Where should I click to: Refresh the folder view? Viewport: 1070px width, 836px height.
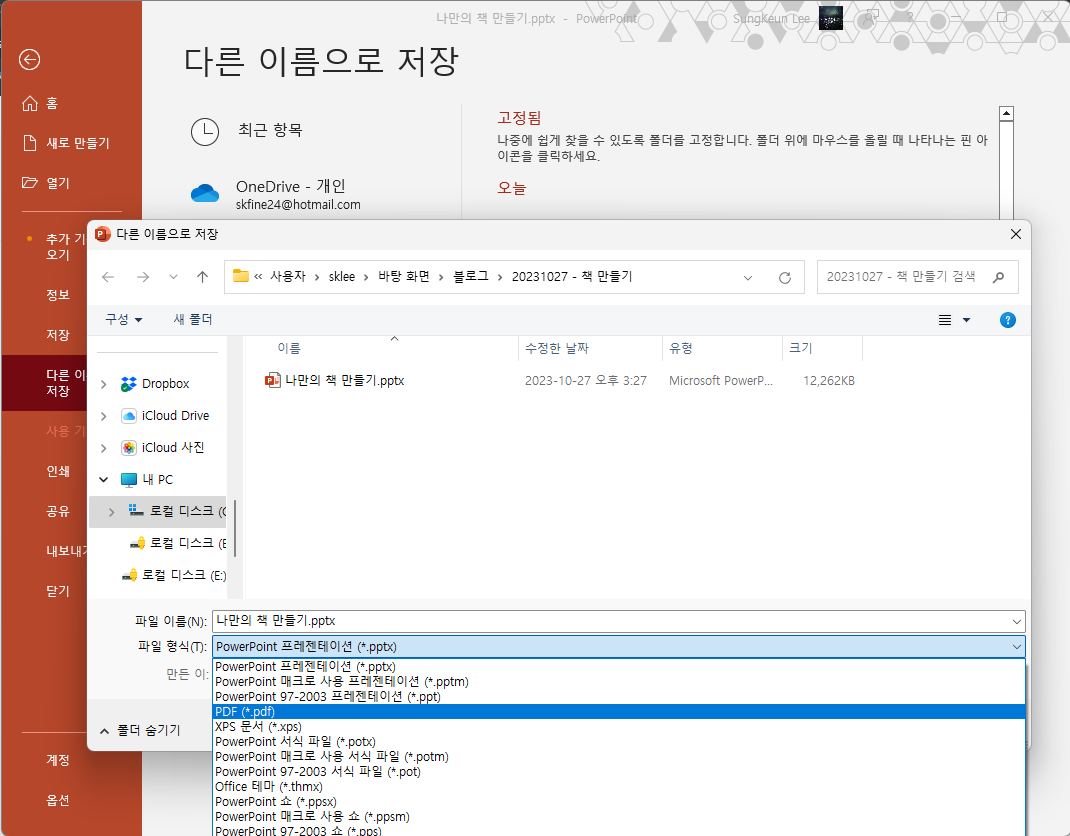(785, 277)
